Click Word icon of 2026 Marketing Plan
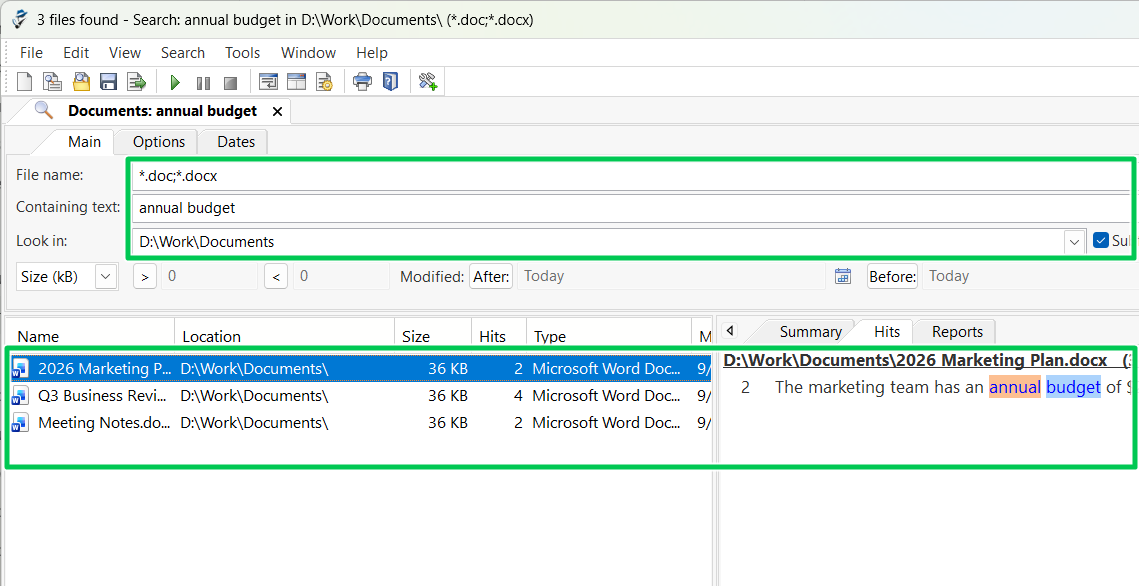1139x586 pixels. pos(20,369)
